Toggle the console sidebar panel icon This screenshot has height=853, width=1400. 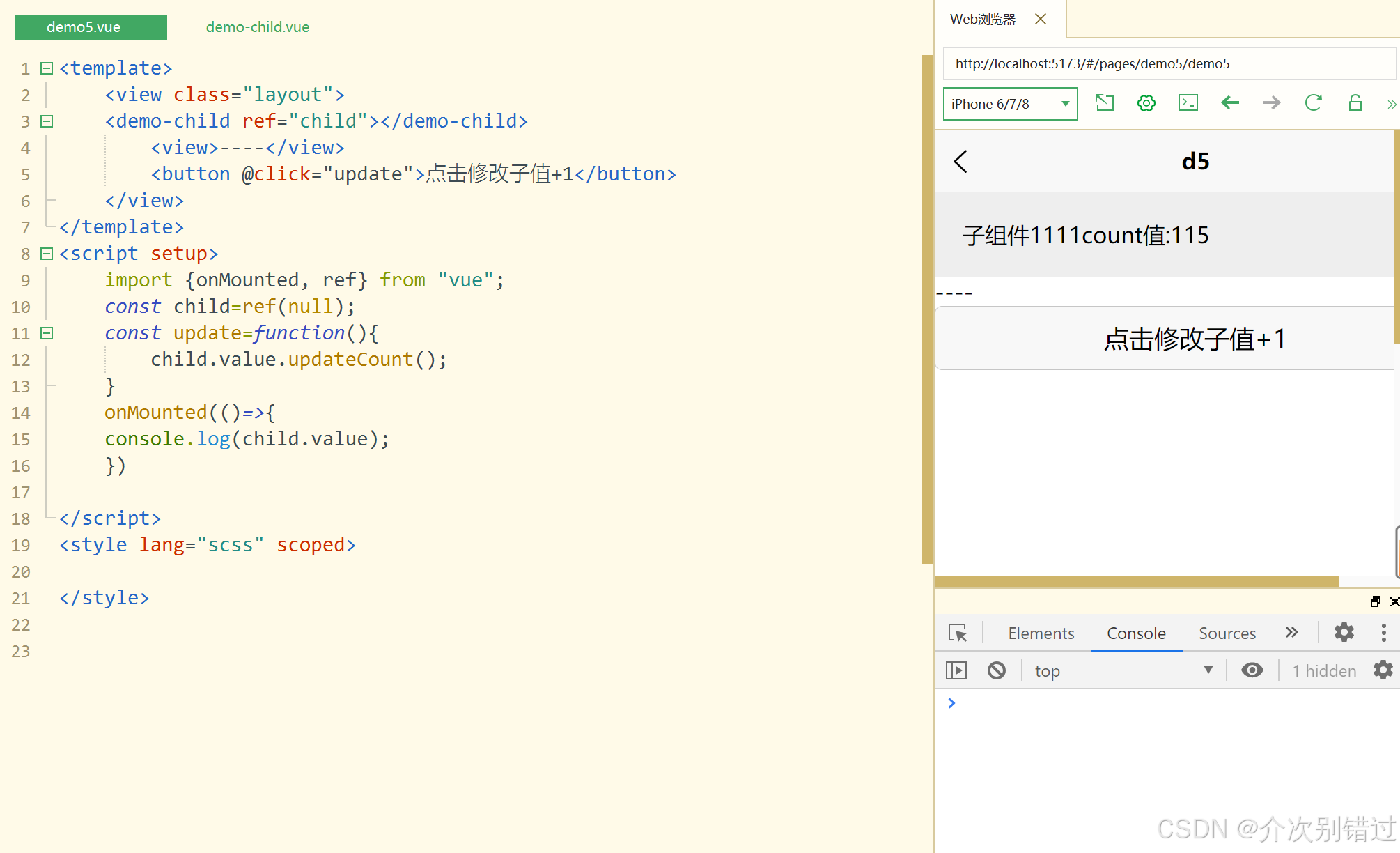(956, 670)
